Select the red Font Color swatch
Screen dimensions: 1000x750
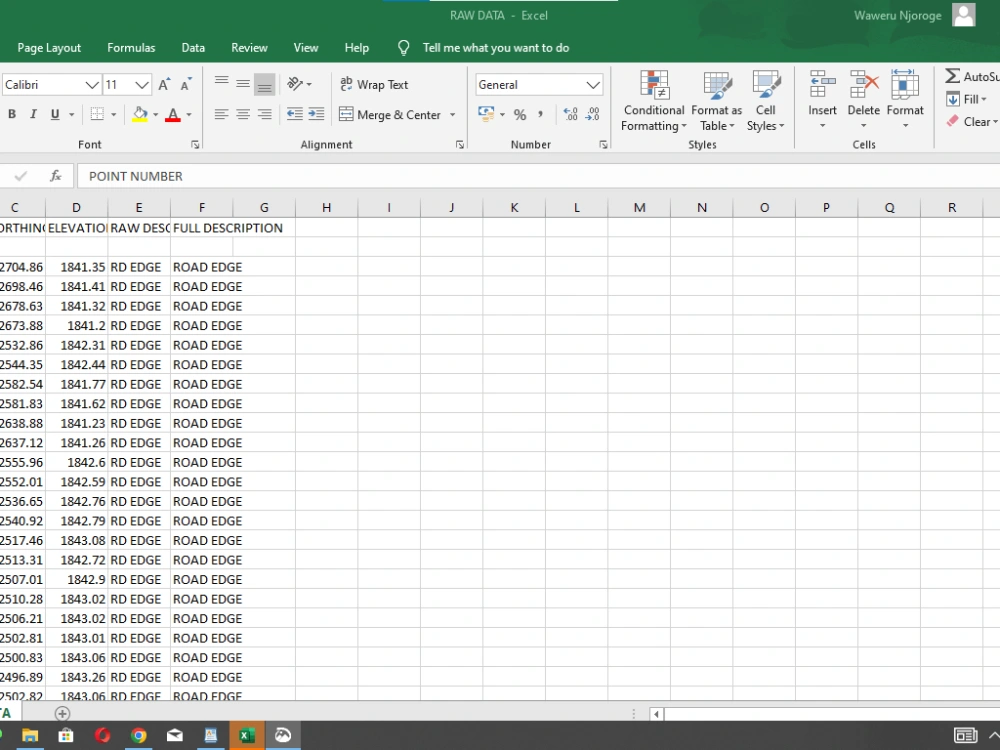pyautogui.click(x=171, y=114)
